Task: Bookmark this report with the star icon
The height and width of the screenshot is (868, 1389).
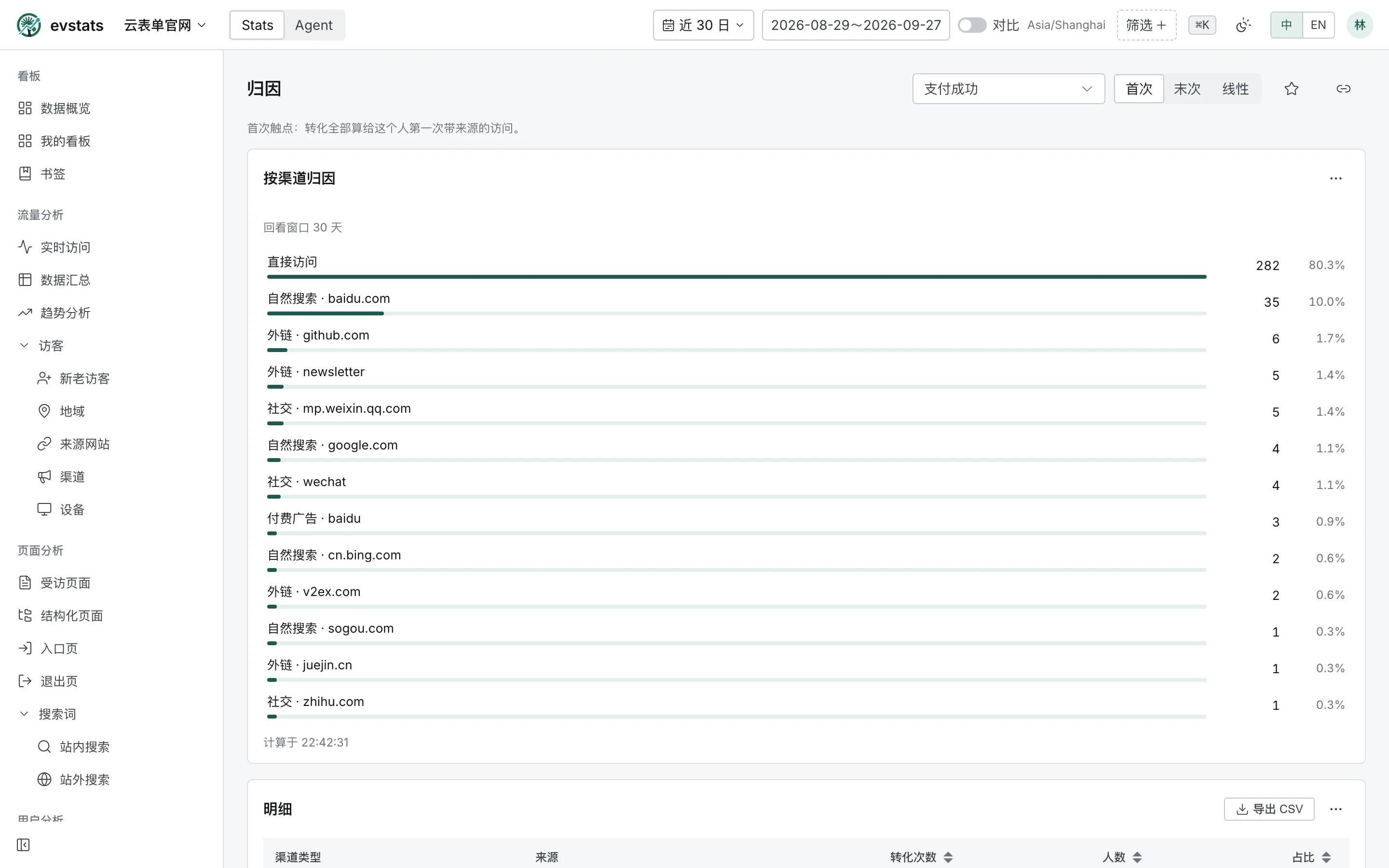Action: click(1292, 89)
